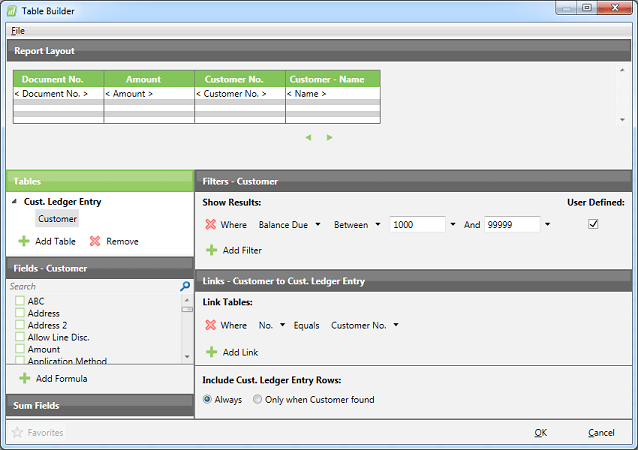Click the Add Formula label

point(61,378)
